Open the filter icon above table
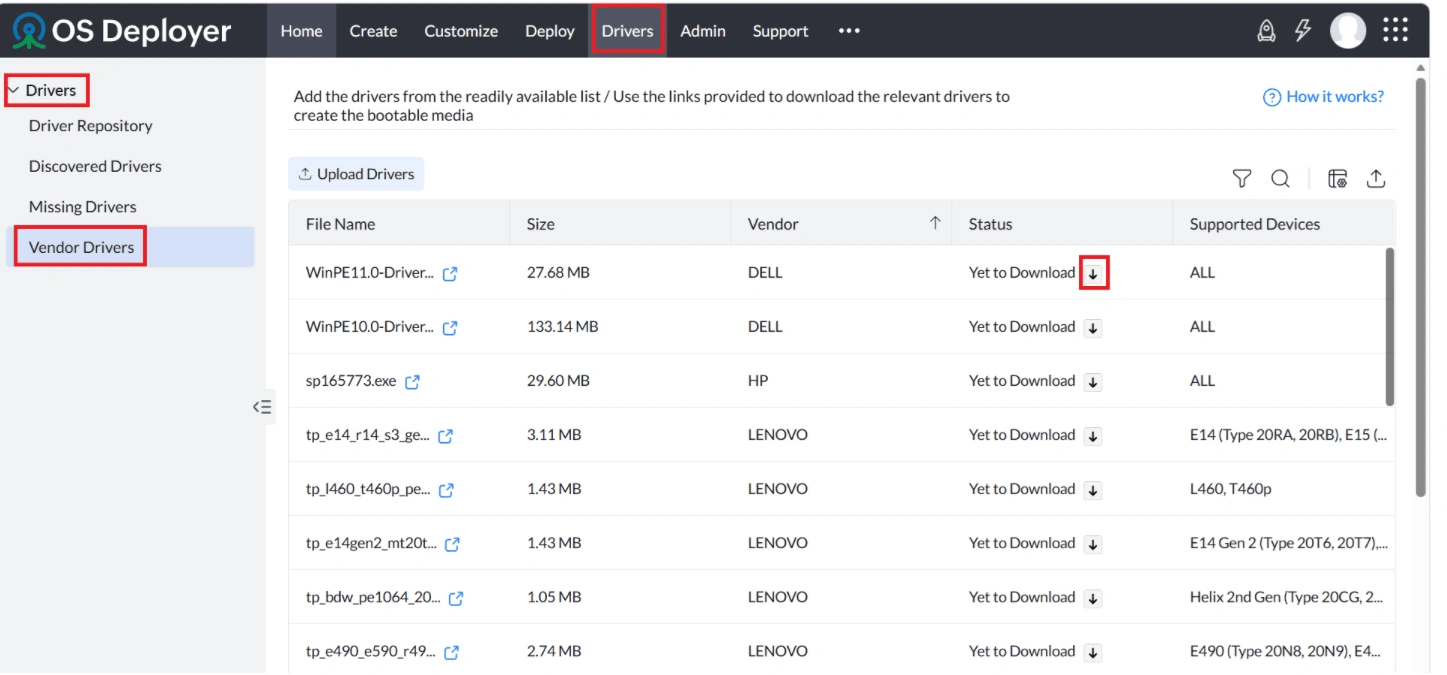The image size is (1447, 675). click(x=1241, y=179)
